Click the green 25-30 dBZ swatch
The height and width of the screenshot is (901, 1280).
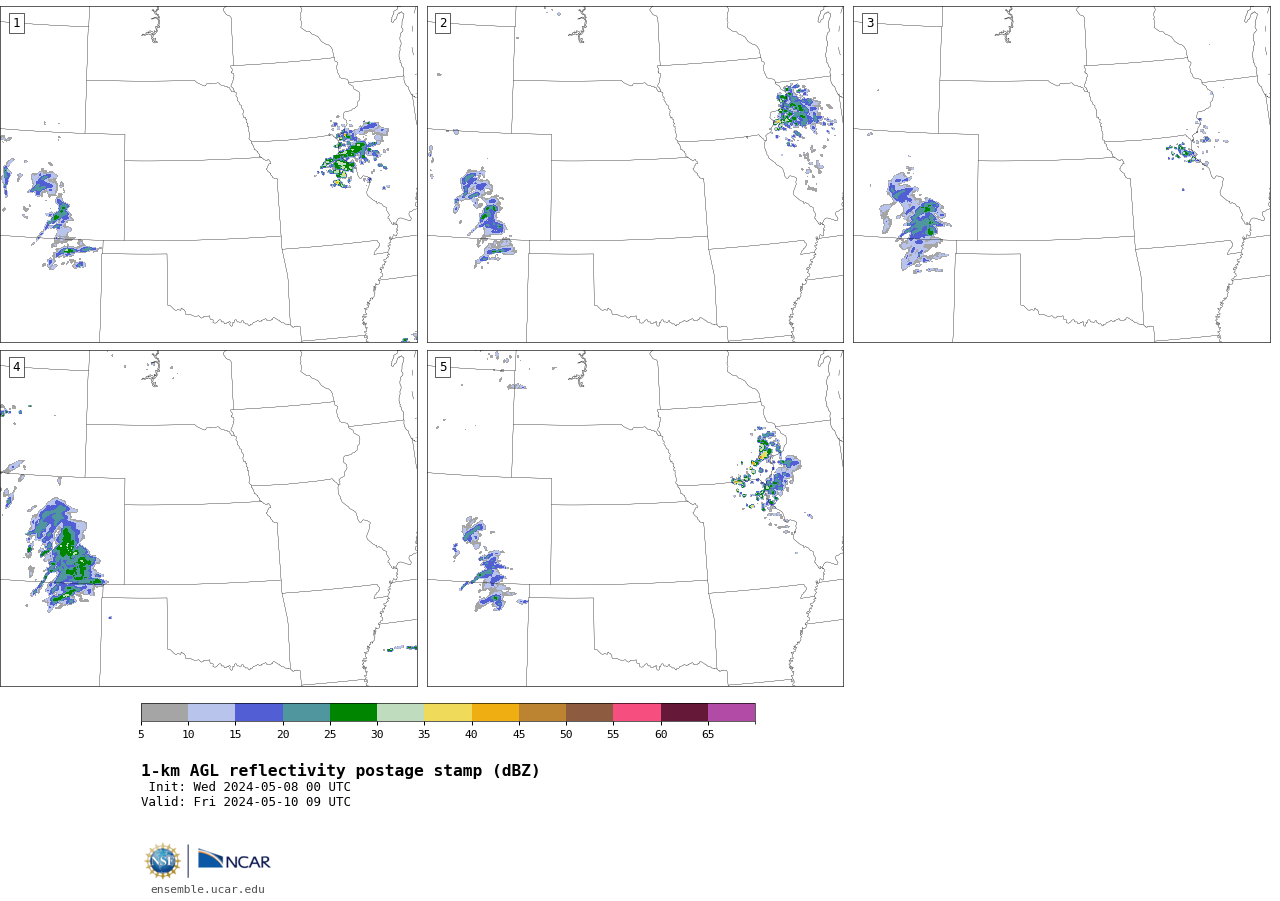click(x=353, y=713)
